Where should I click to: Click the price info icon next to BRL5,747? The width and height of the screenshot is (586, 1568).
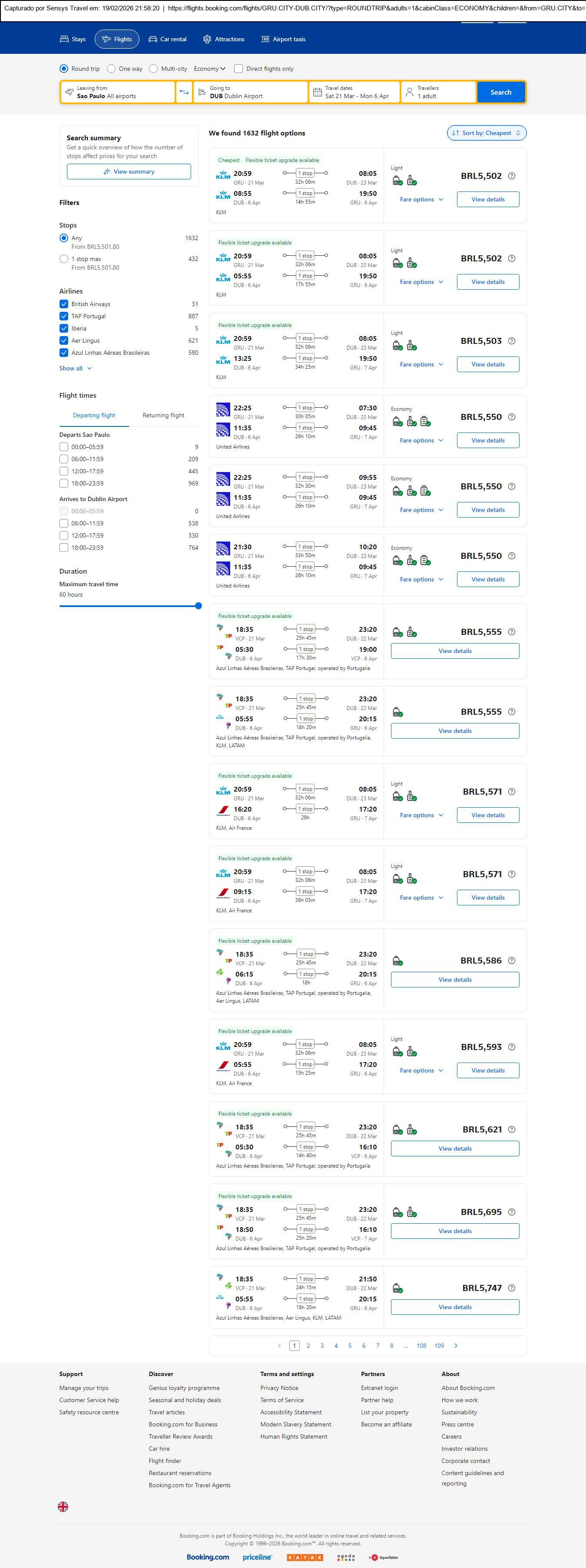pyautogui.click(x=512, y=1288)
